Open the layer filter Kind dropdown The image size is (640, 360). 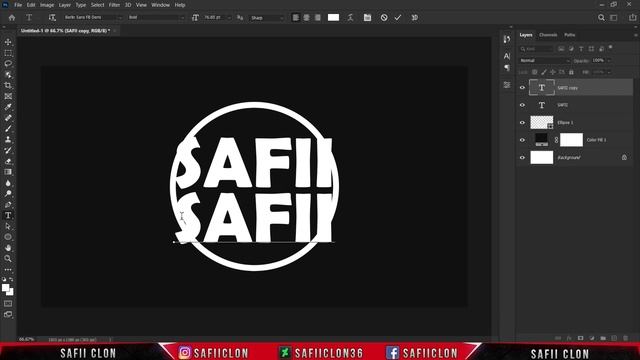pyautogui.click(x=536, y=49)
